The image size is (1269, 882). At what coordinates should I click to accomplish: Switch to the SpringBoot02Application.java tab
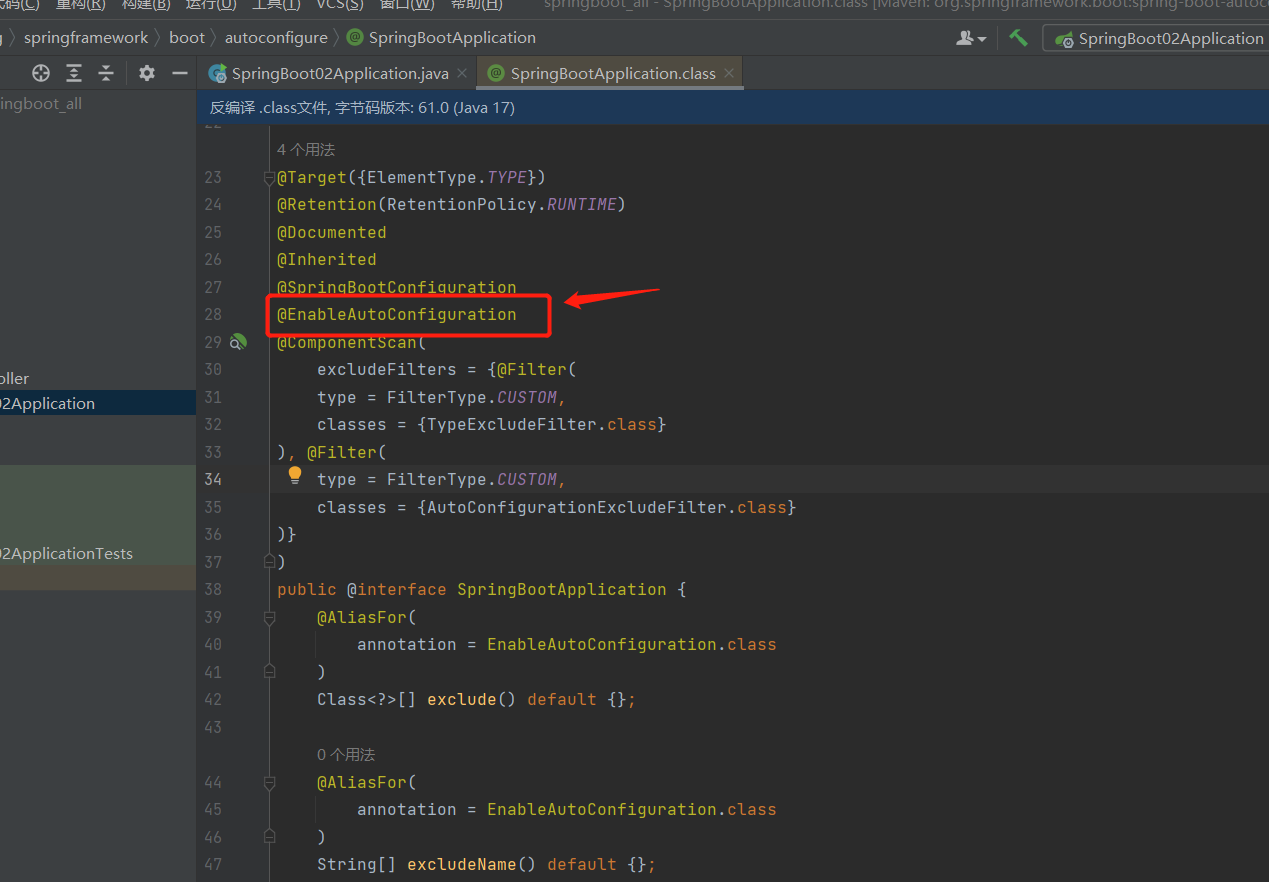tap(339, 73)
